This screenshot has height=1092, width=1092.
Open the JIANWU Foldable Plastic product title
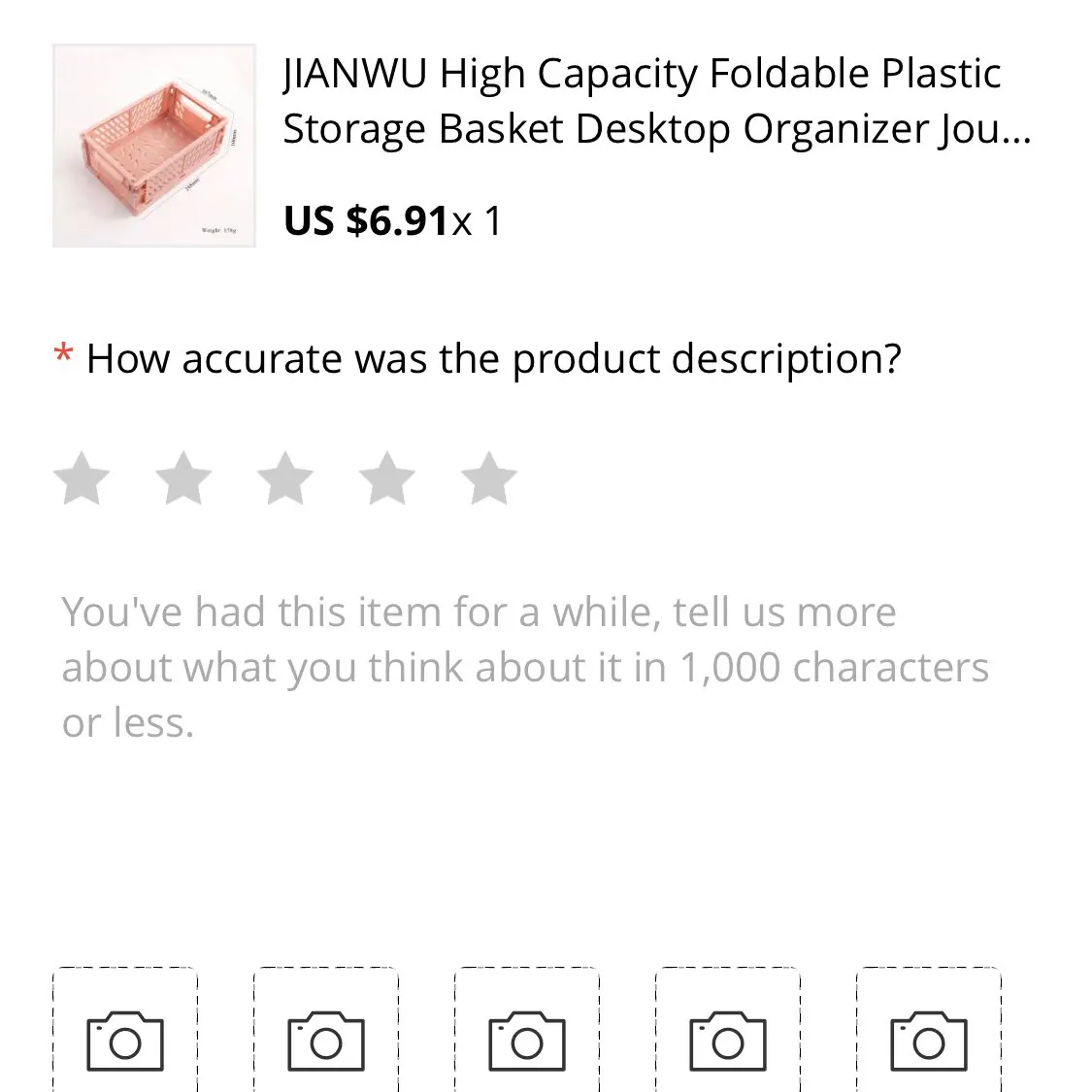tap(642, 74)
